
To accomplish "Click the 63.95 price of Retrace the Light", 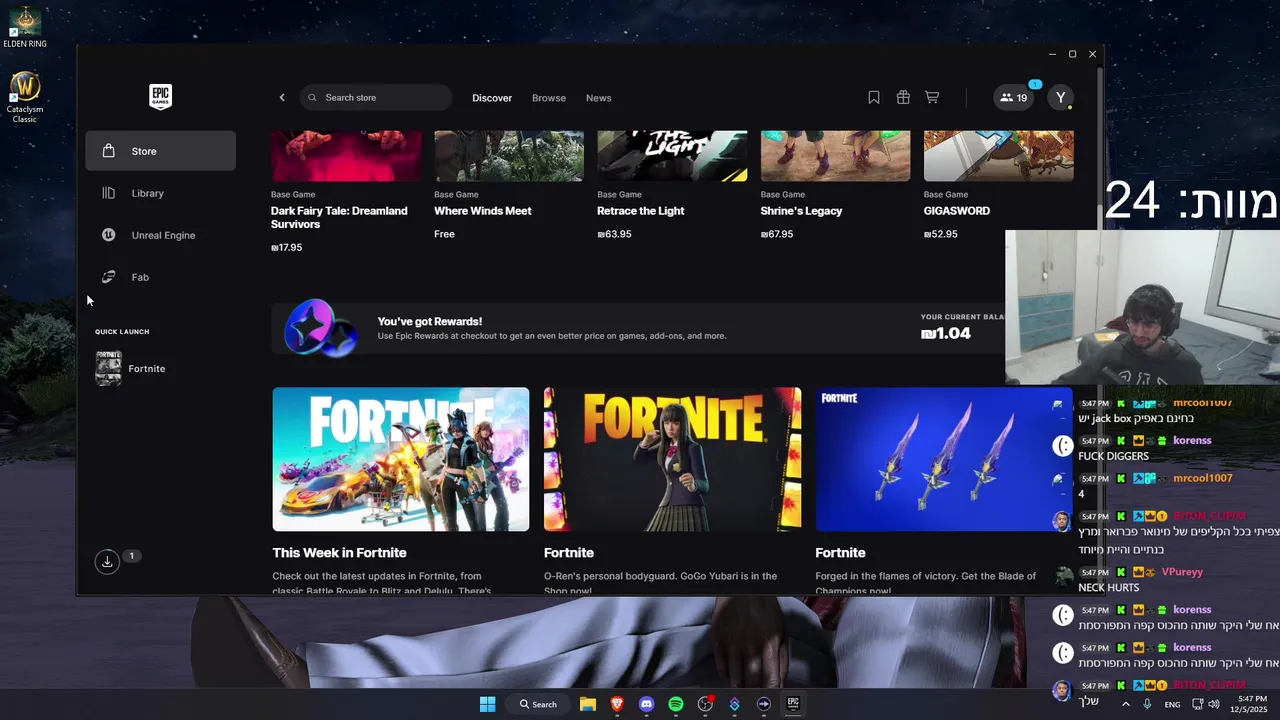I will point(614,234).
